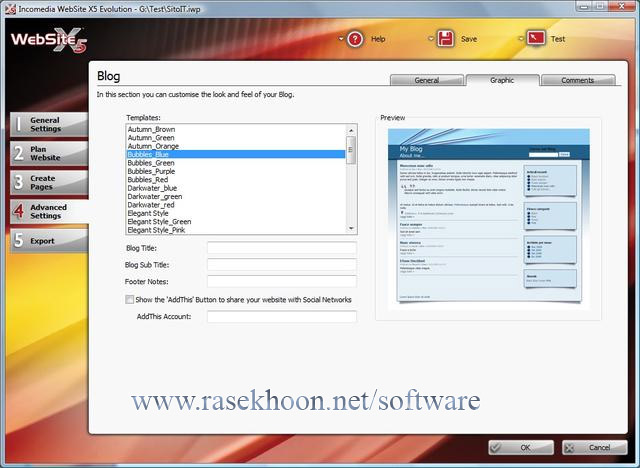Go to step 1 General Settings
Viewport: 640px width, 468px height.
[49, 124]
